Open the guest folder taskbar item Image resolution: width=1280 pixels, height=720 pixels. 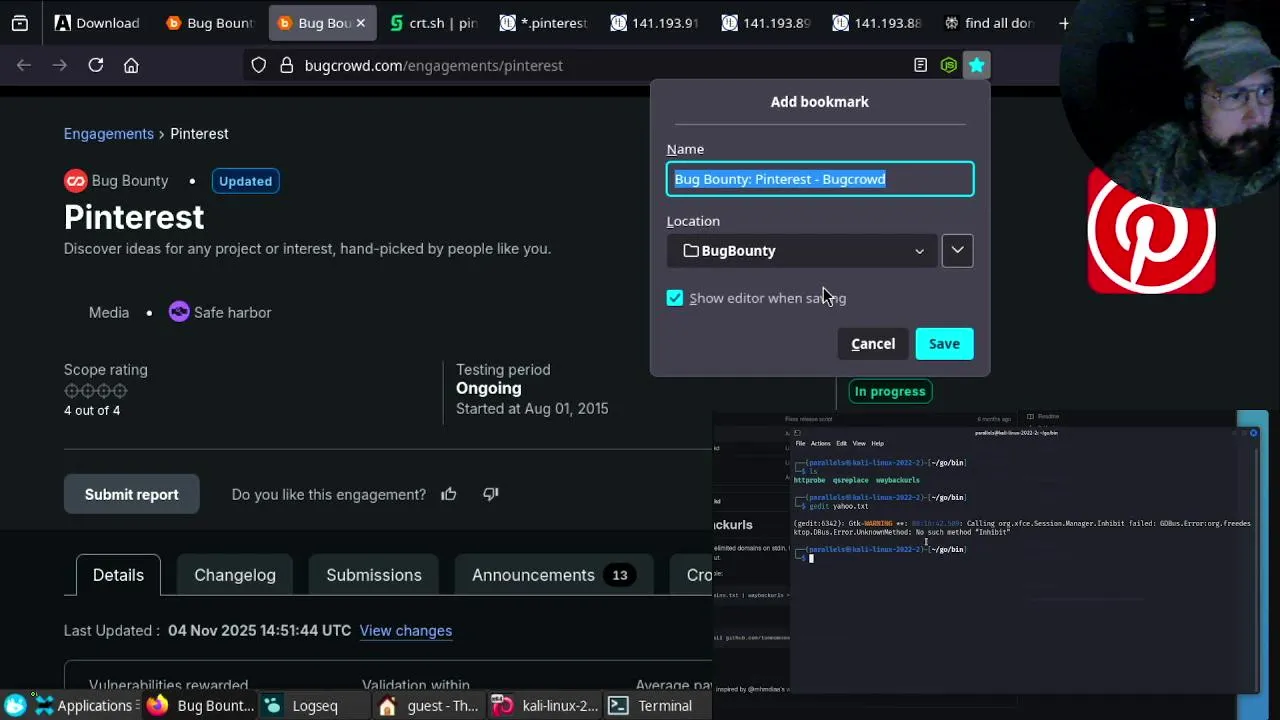[428, 706]
